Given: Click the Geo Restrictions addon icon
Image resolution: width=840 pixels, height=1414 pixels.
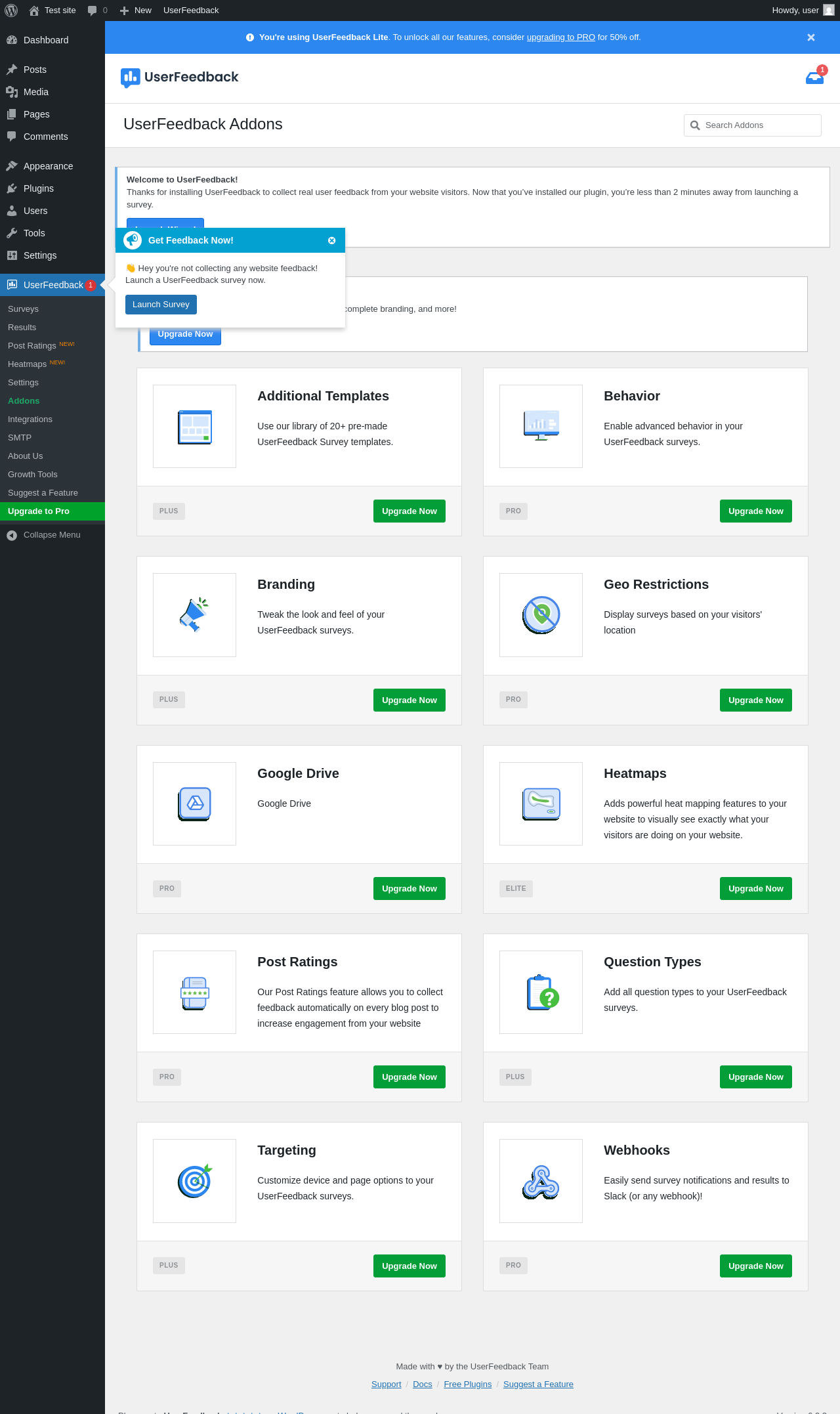Looking at the screenshot, I should tap(541, 615).
